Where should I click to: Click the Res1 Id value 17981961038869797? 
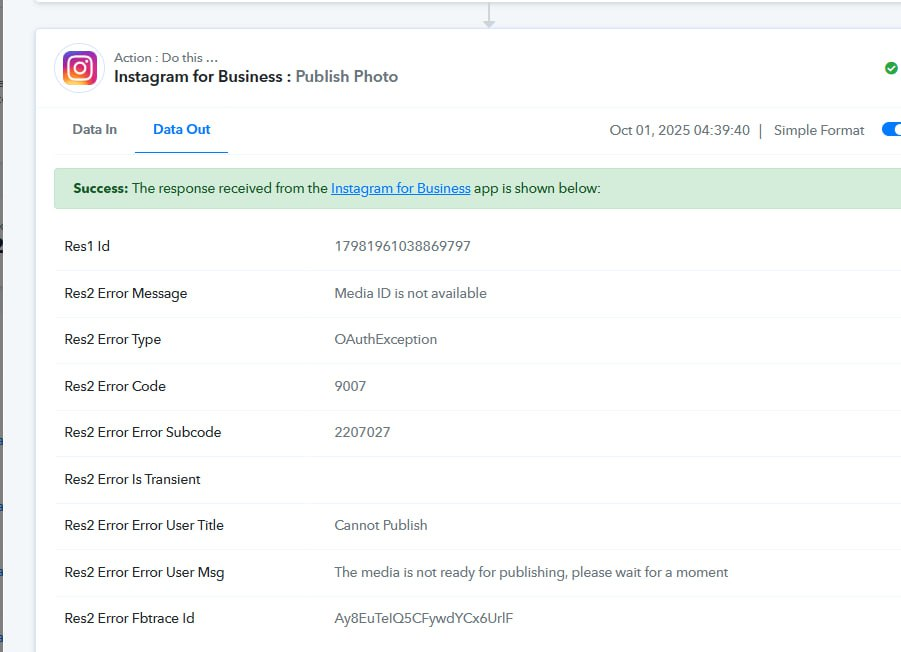(x=402, y=246)
